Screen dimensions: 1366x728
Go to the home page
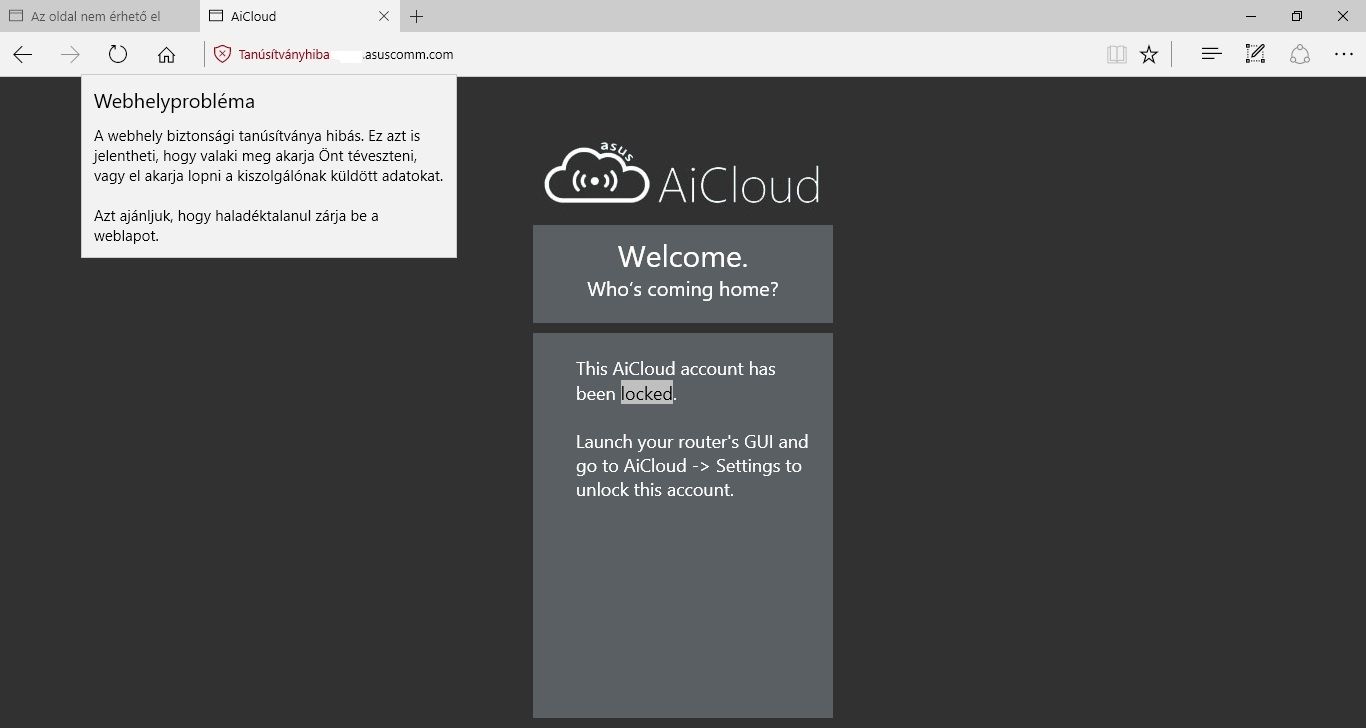pos(166,55)
